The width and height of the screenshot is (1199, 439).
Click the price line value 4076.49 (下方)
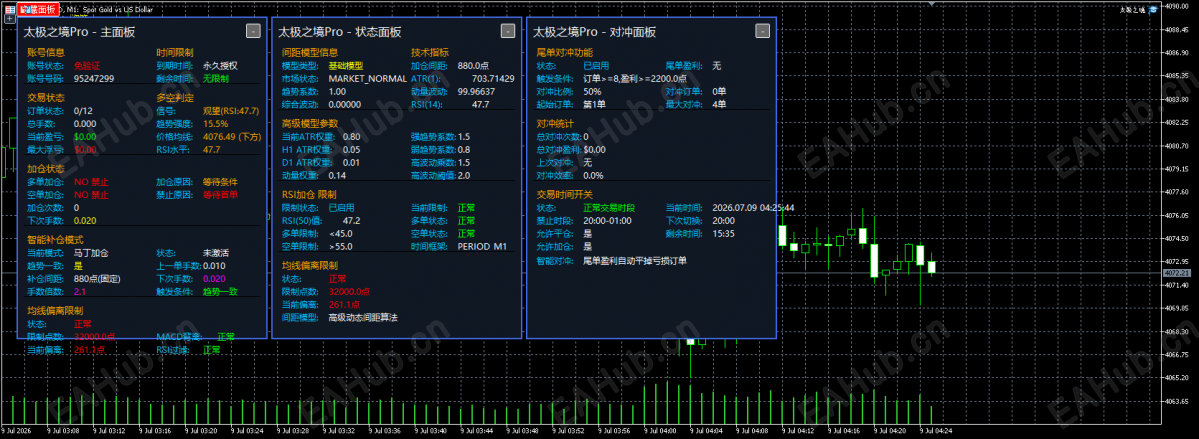point(232,136)
